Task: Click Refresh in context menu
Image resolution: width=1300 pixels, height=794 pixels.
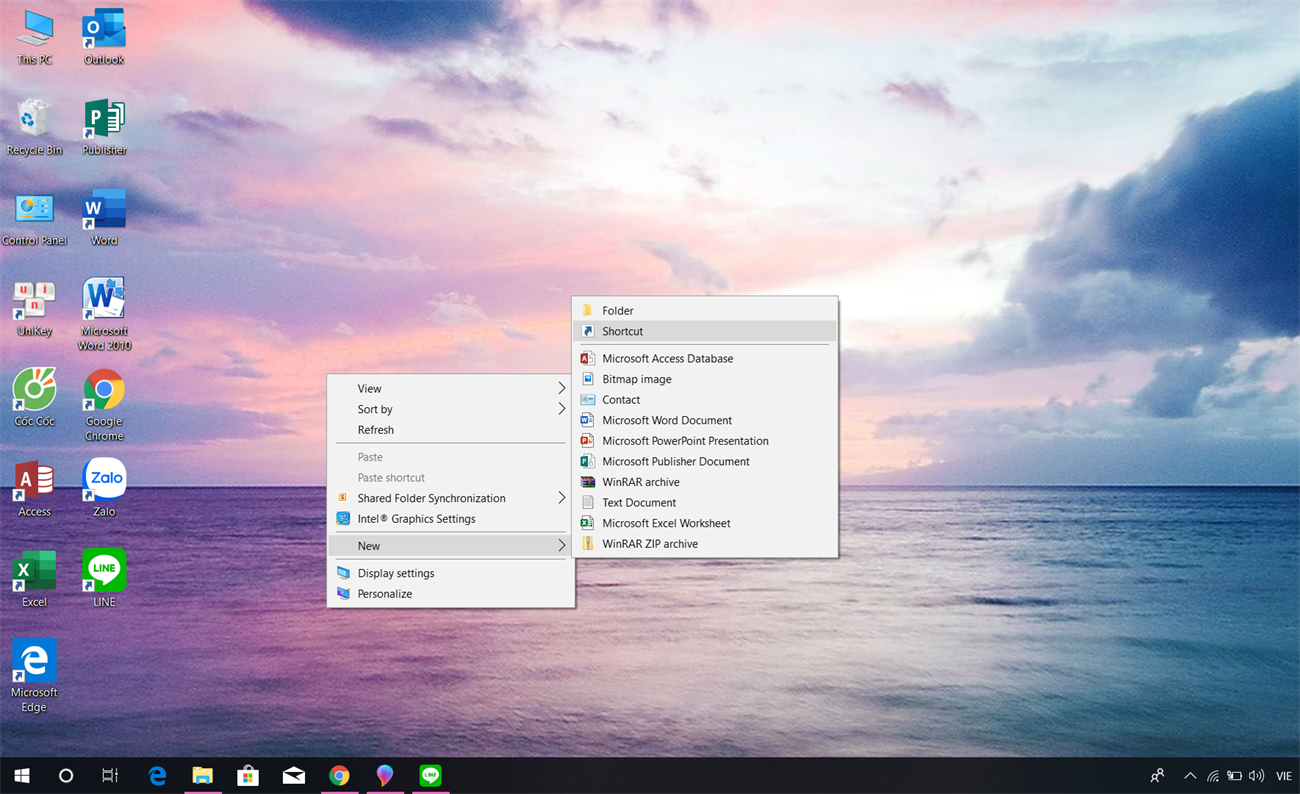Action: (x=451, y=430)
